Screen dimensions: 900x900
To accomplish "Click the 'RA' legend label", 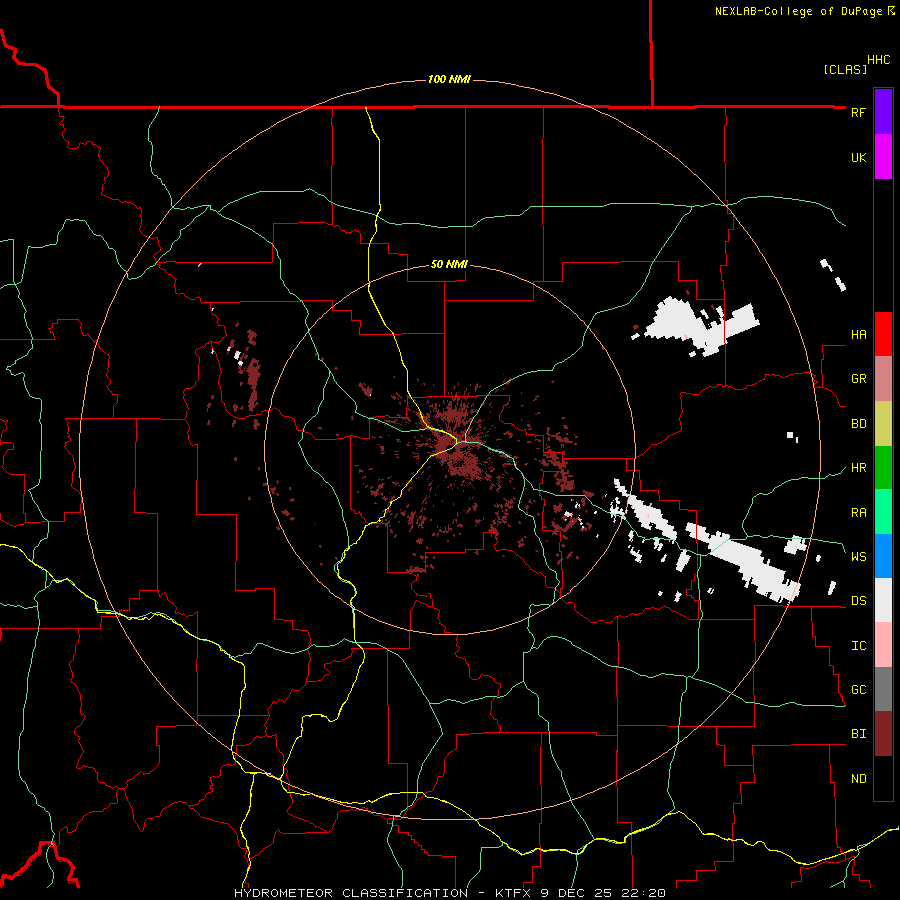I will point(858,513).
